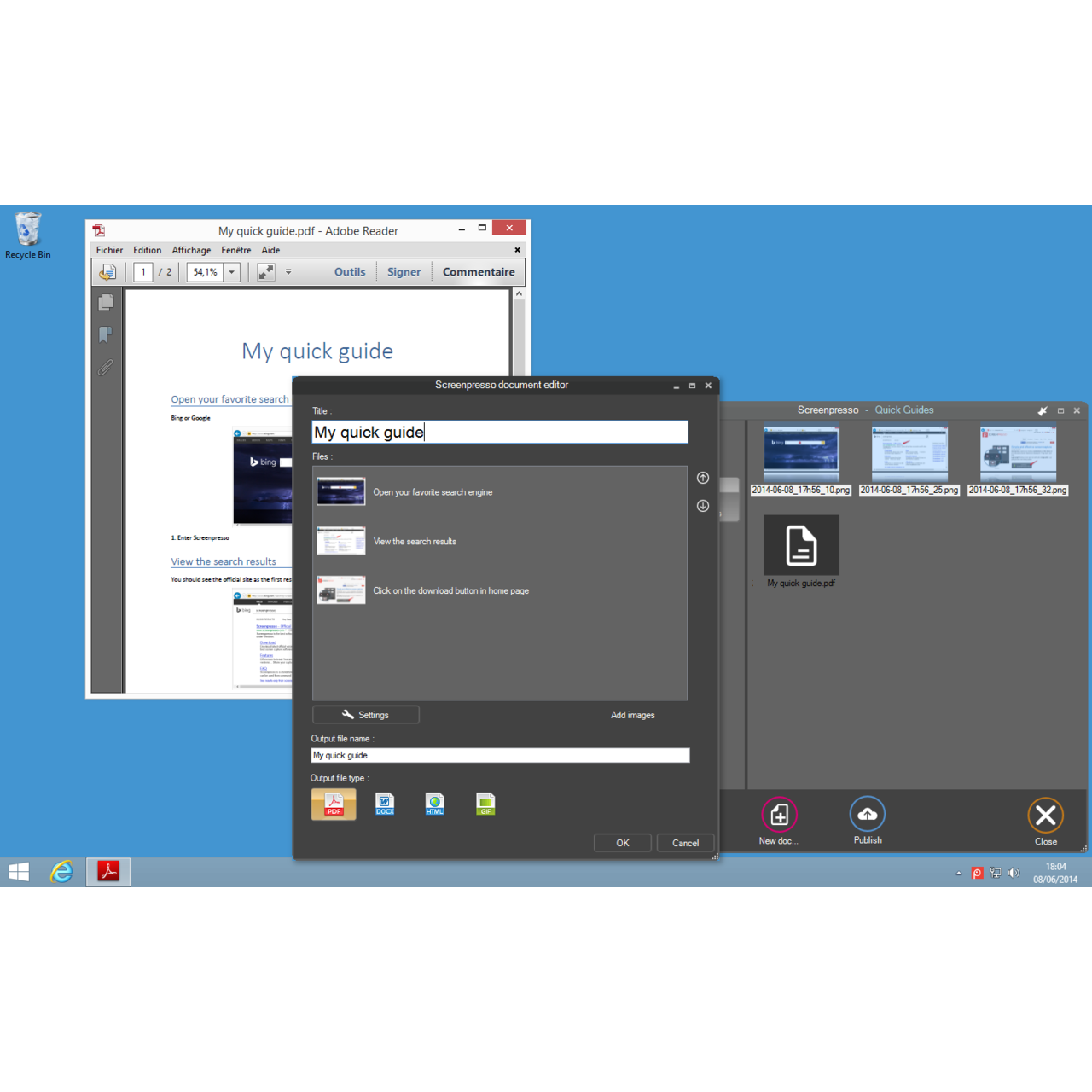Select the 2014-06-08_17h56_10.png thumbnail
Image resolution: width=1092 pixels, height=1092 pixels.
tap(800, 452)
